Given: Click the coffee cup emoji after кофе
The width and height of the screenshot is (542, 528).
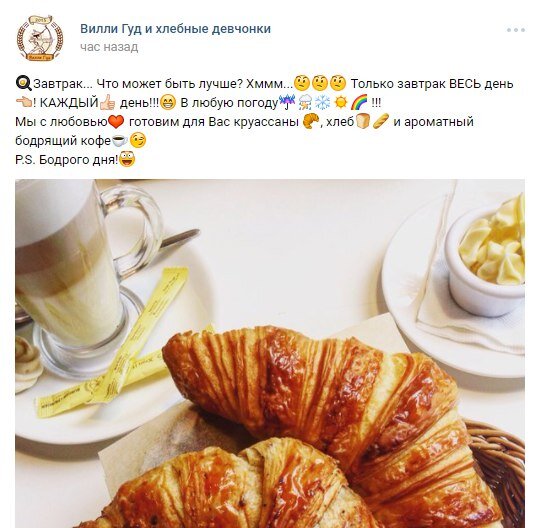Looking at the screenshot, I should click(x=120, y=141).
